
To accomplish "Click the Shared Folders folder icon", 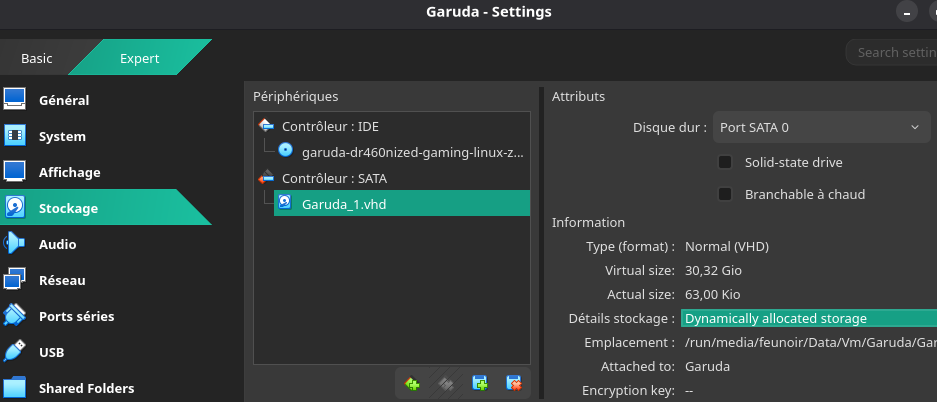I will pos(15,388).
